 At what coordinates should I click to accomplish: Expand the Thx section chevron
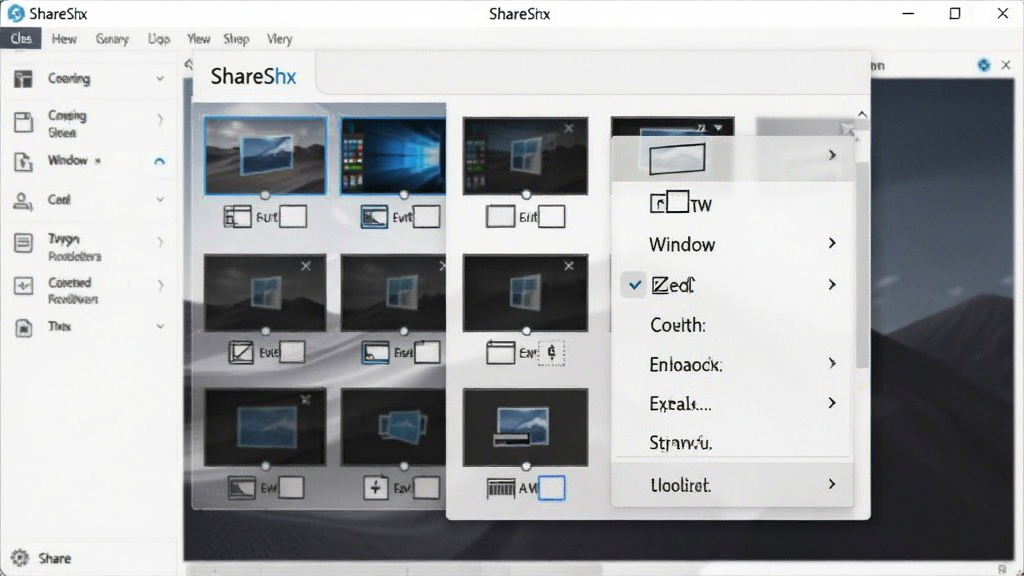click(160, 327)
